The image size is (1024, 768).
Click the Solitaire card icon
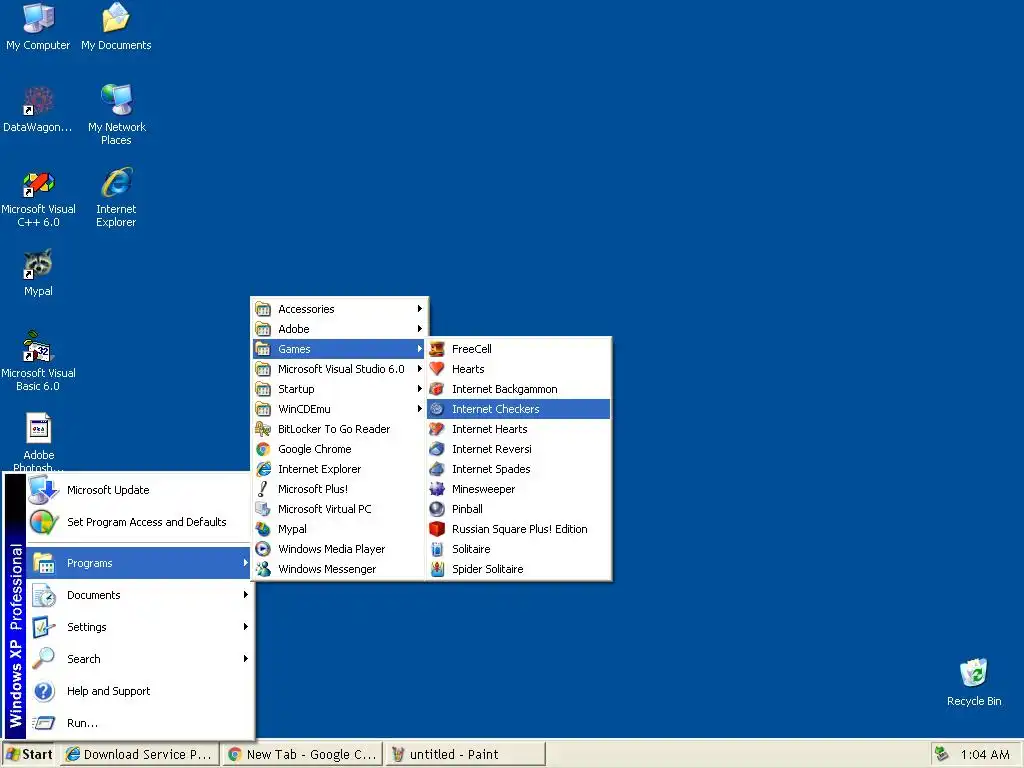coord(437,549)
